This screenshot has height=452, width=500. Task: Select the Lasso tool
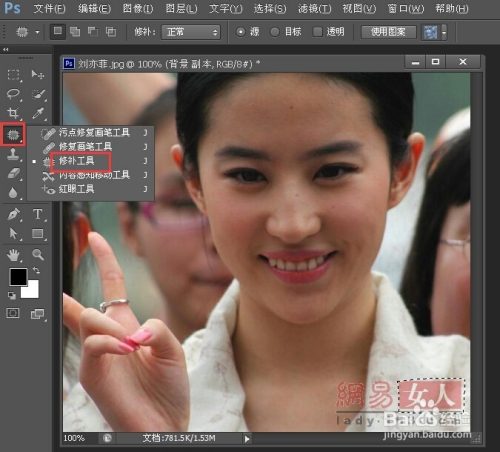coord(13,94)
